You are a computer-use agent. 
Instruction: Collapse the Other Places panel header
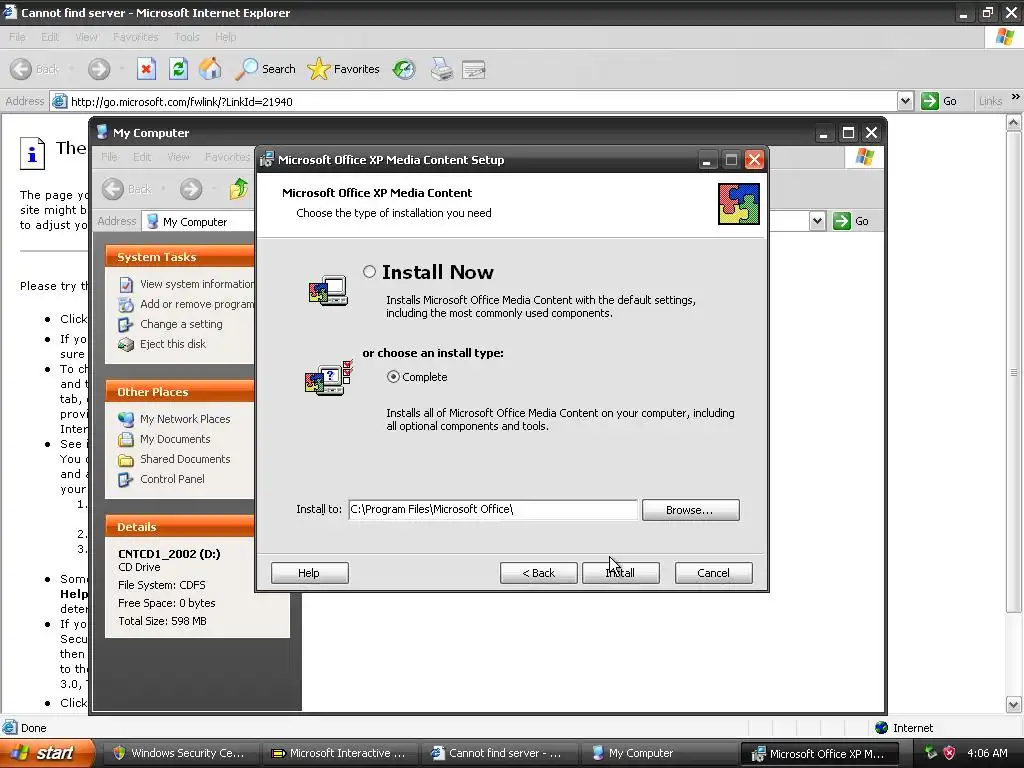pyautogui.click(x=180, y=392)
